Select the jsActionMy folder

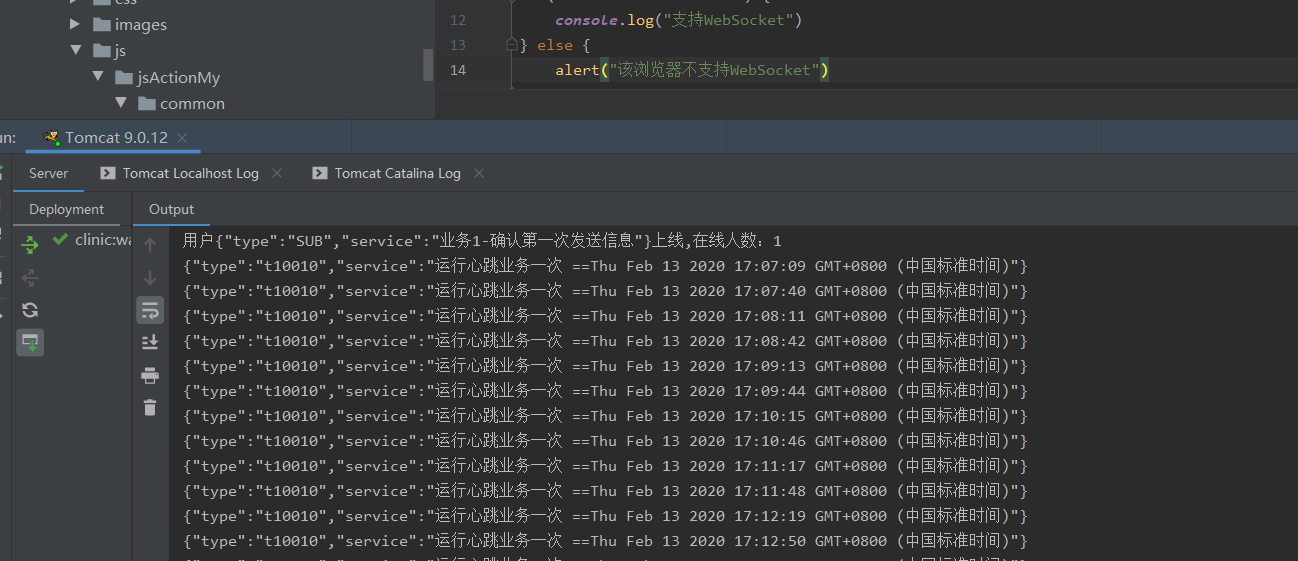click(x=178, y=77)
